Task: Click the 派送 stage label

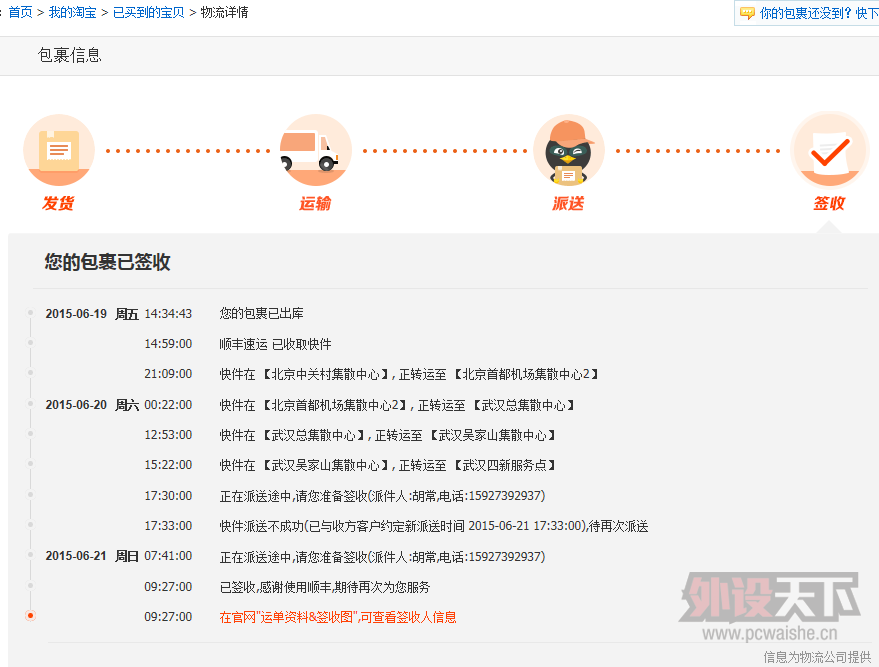Action: coord(568,203)
